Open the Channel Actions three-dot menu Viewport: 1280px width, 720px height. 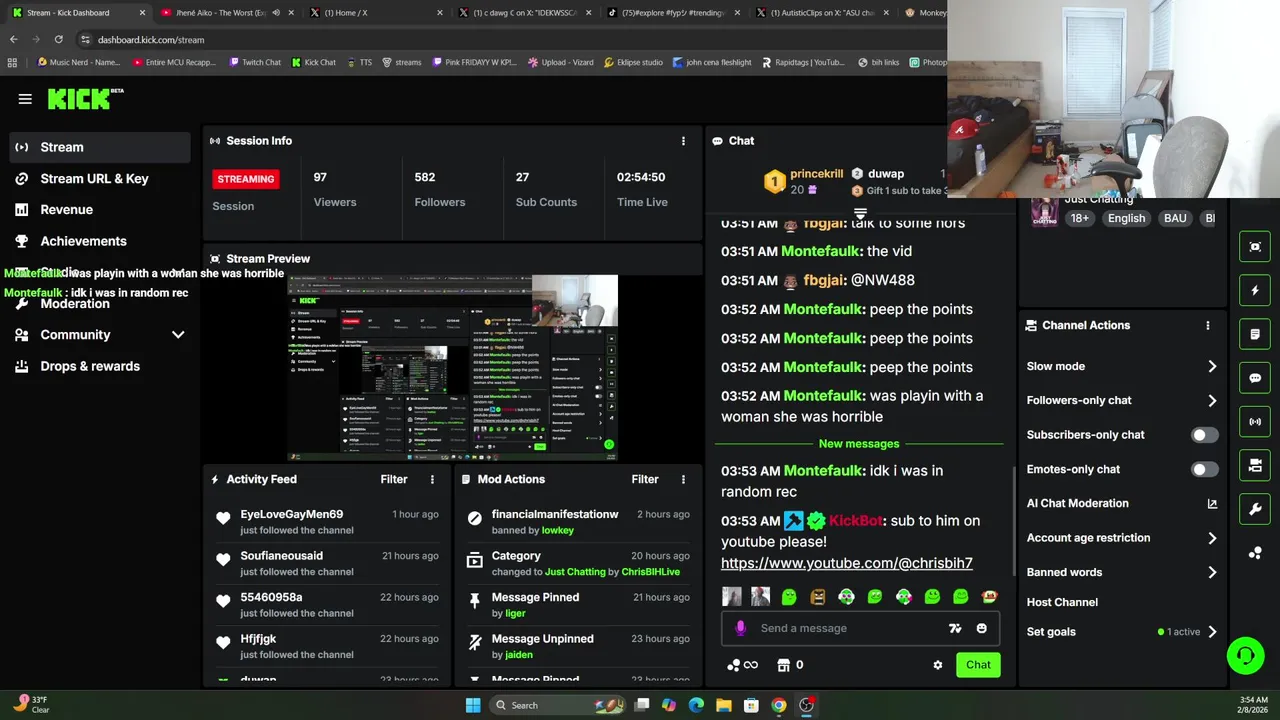click(1207, 325)
